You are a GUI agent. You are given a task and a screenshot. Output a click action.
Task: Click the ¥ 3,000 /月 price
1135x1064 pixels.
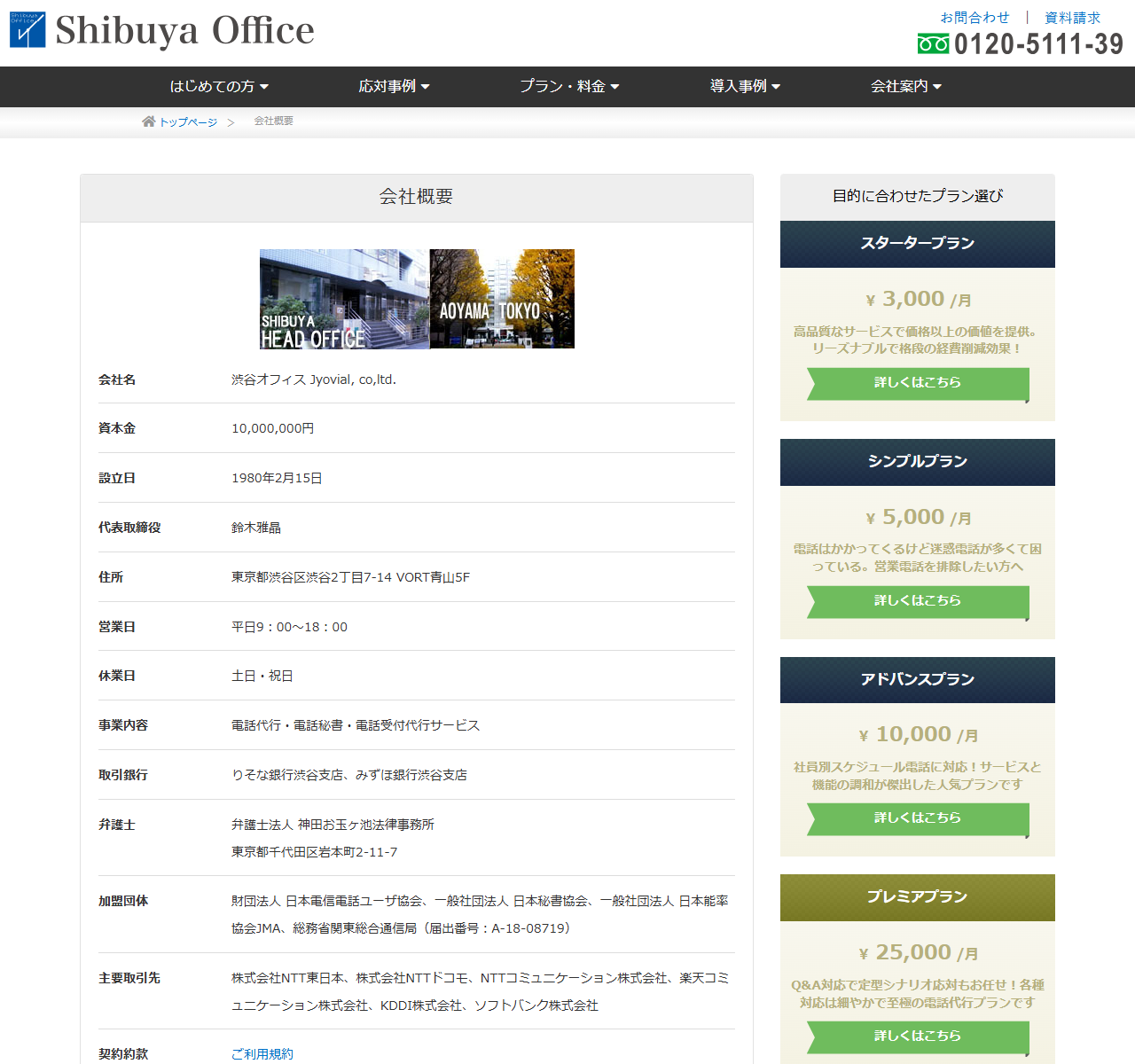point(918,300)
